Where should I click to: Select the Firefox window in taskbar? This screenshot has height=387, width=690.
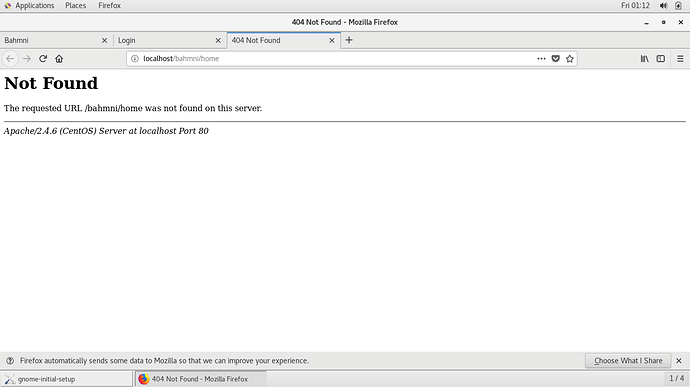point(201,379)
